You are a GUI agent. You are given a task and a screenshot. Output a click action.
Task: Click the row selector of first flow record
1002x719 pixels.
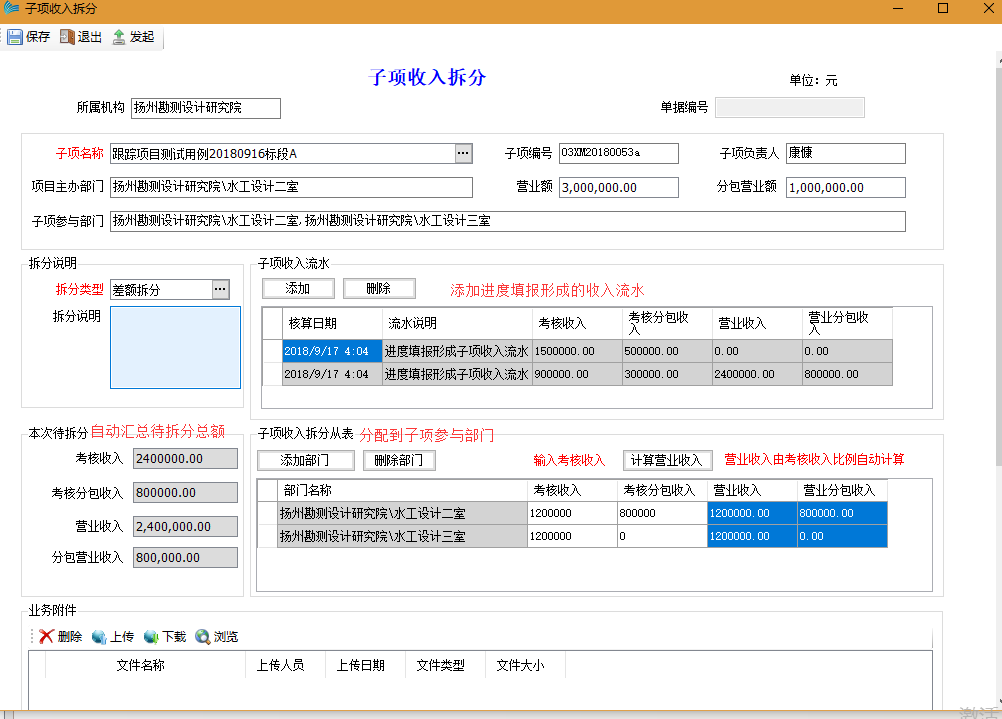pos(273,352)
